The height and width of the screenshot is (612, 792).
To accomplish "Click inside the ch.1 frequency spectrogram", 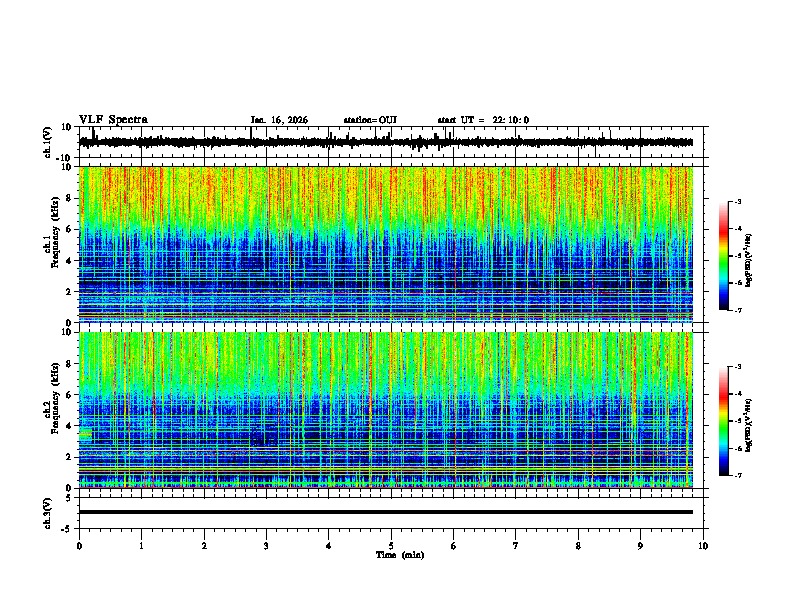I will tap(386, 244).
